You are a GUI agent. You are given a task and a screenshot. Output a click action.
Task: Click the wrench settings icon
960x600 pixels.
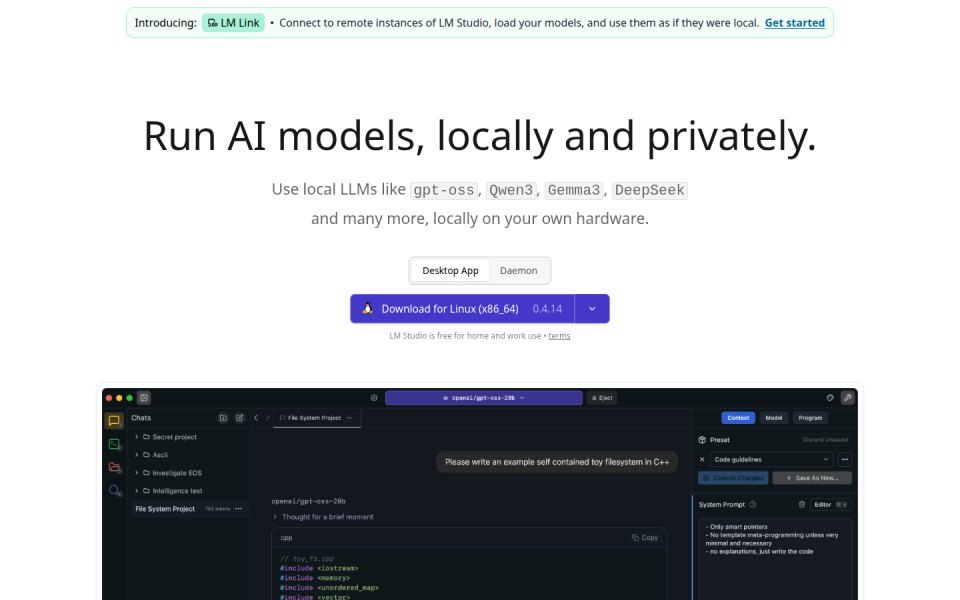pos(848,398)
